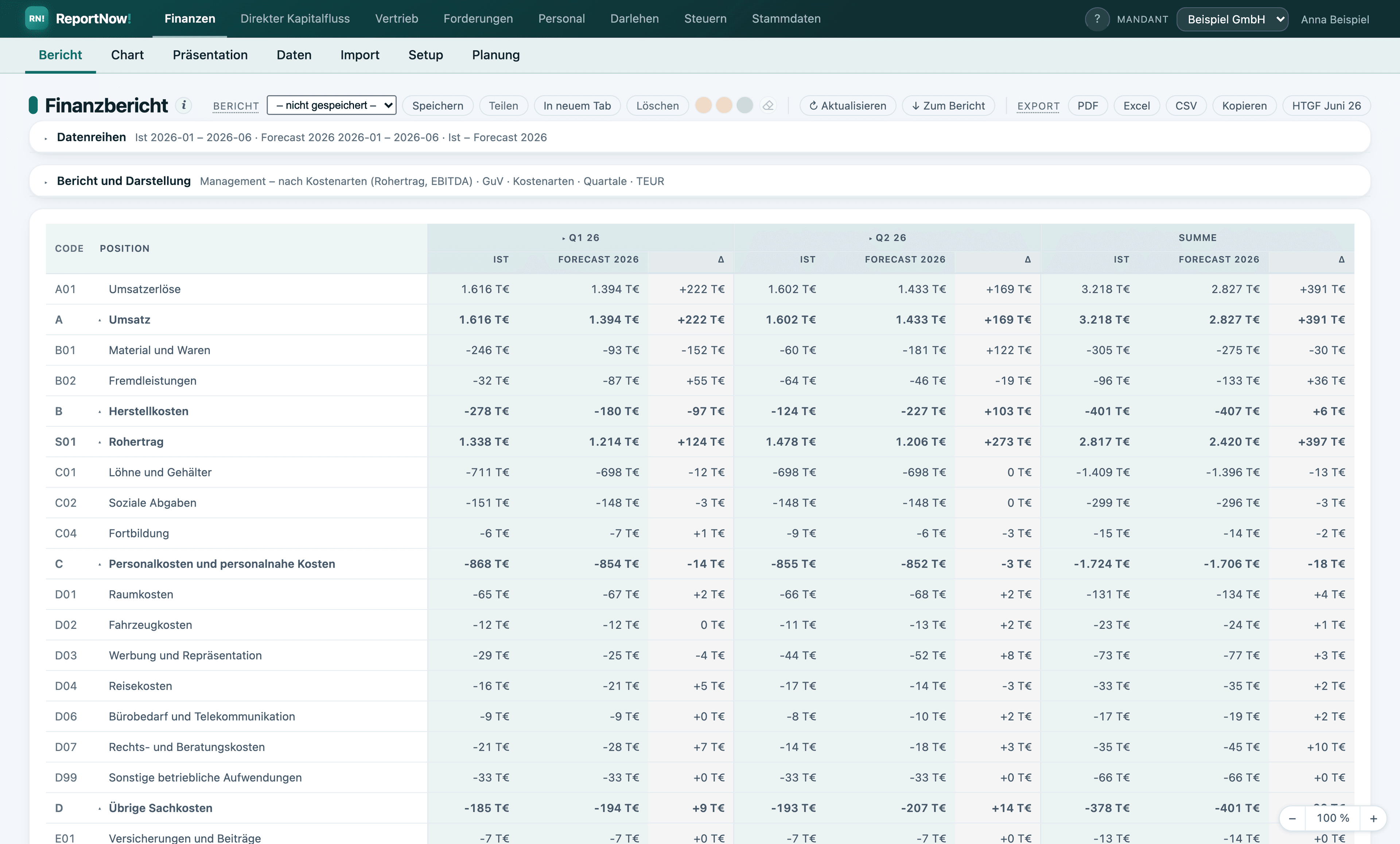Click the Kopieren export button
Viewport: 1400px width, 844px height.
[1244, 106]
